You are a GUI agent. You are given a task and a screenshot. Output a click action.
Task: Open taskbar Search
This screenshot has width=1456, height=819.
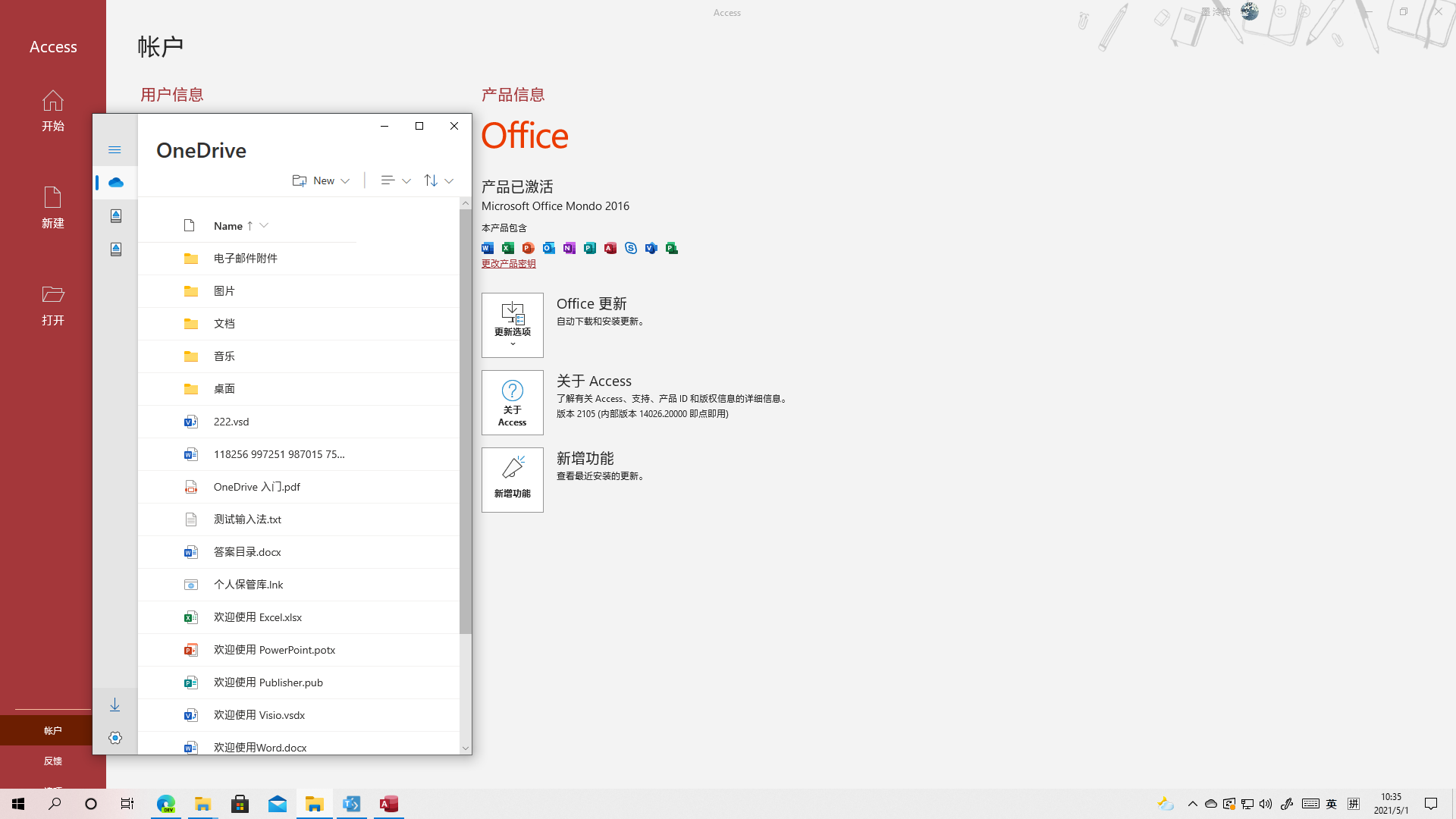[x=55, y=804]
